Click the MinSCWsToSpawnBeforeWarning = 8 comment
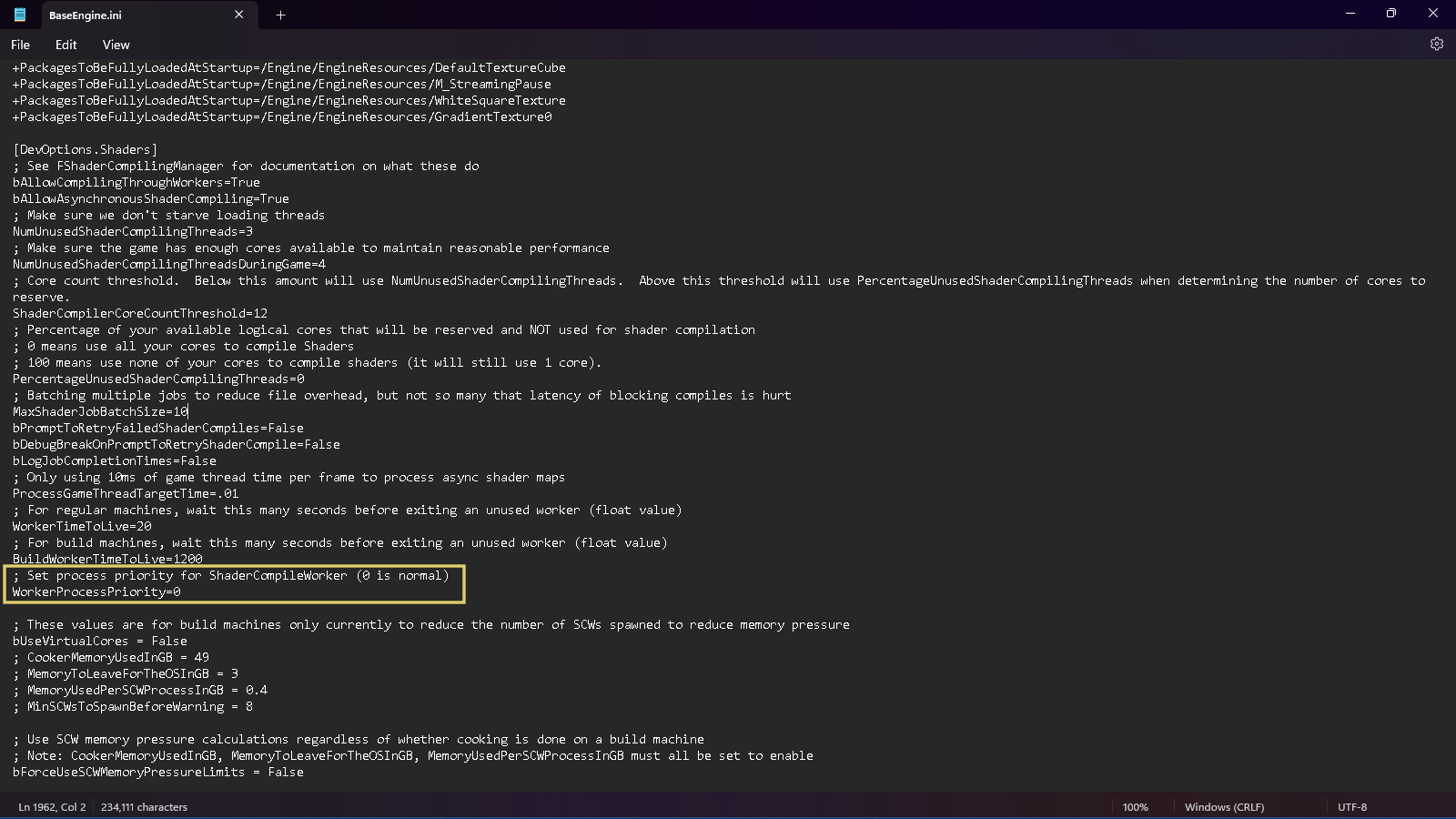 (x=133, y=706)
